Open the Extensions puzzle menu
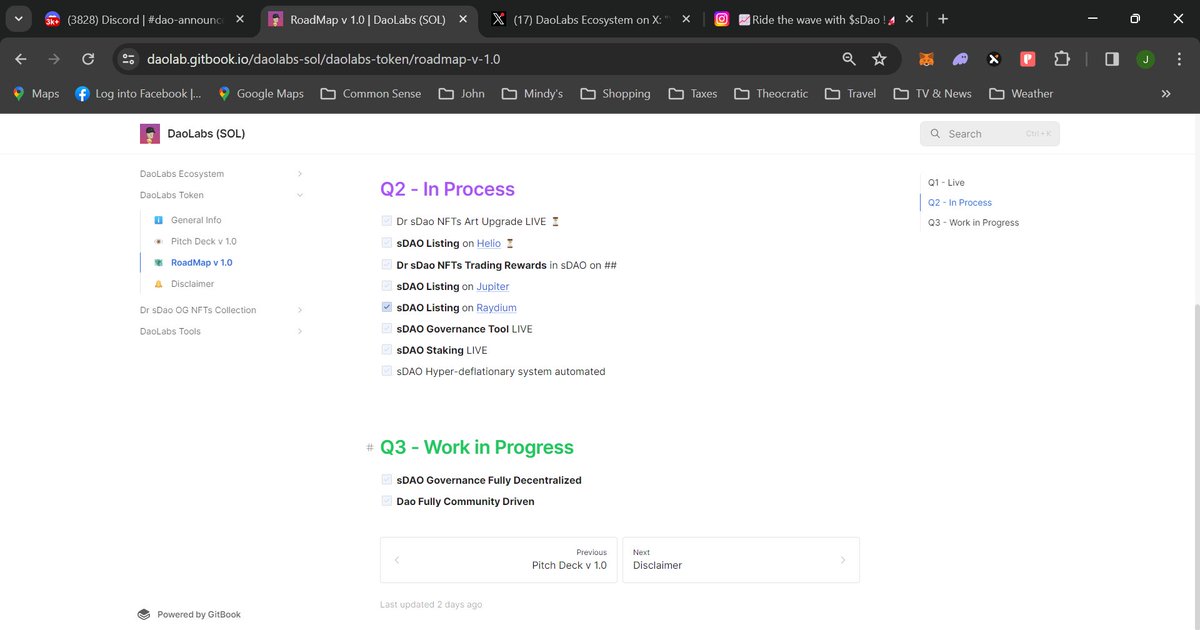 coord(1061,59)
